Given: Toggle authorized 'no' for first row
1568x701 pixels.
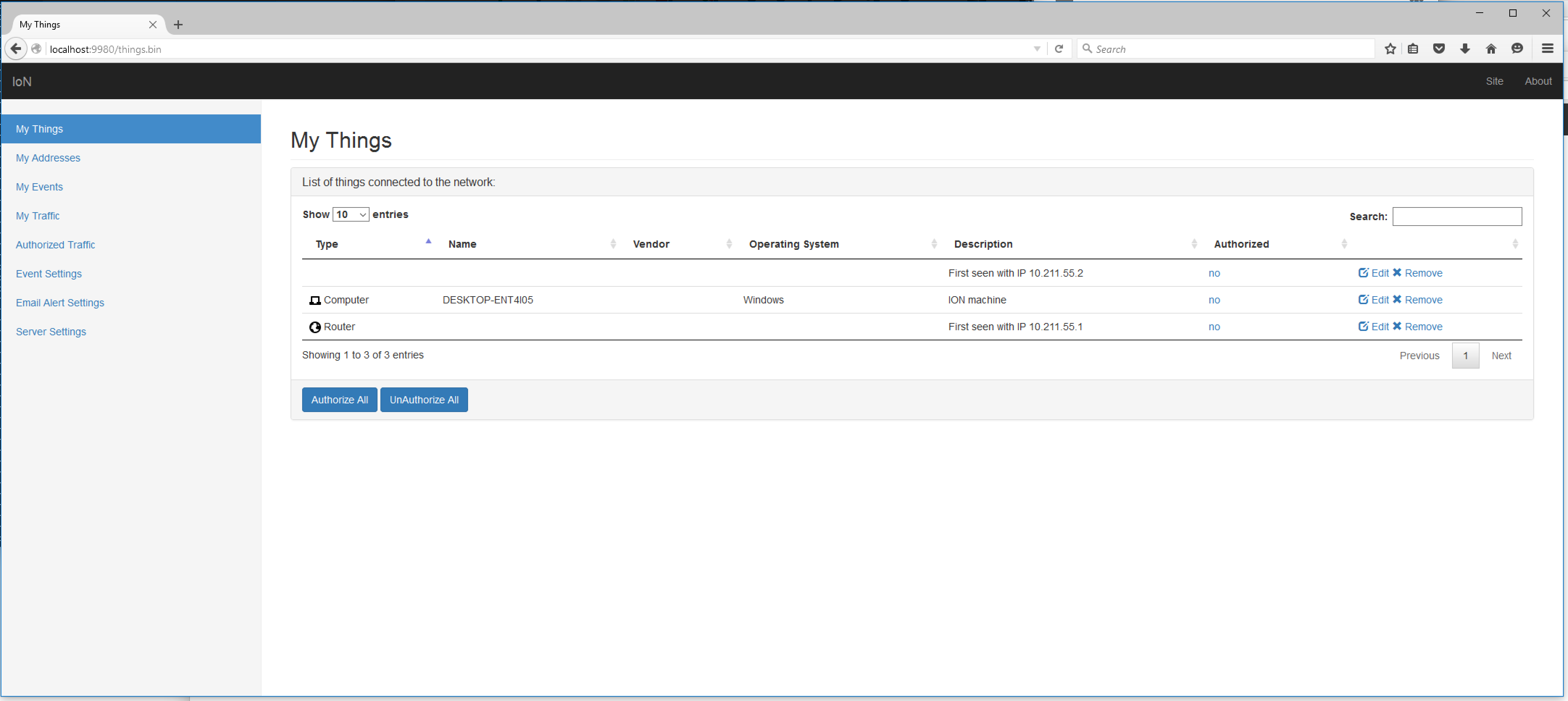Looking at the screenshot, I should pos(1214,273).
